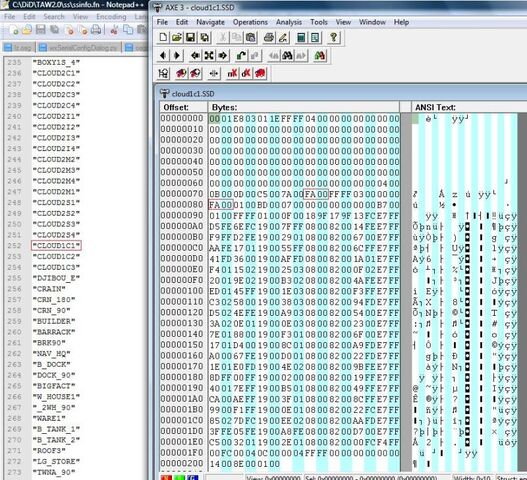The width and height of the screenshot is (527, 480).
Task: Click the pencil edit icon in AXE
Action: pos(283,37)
